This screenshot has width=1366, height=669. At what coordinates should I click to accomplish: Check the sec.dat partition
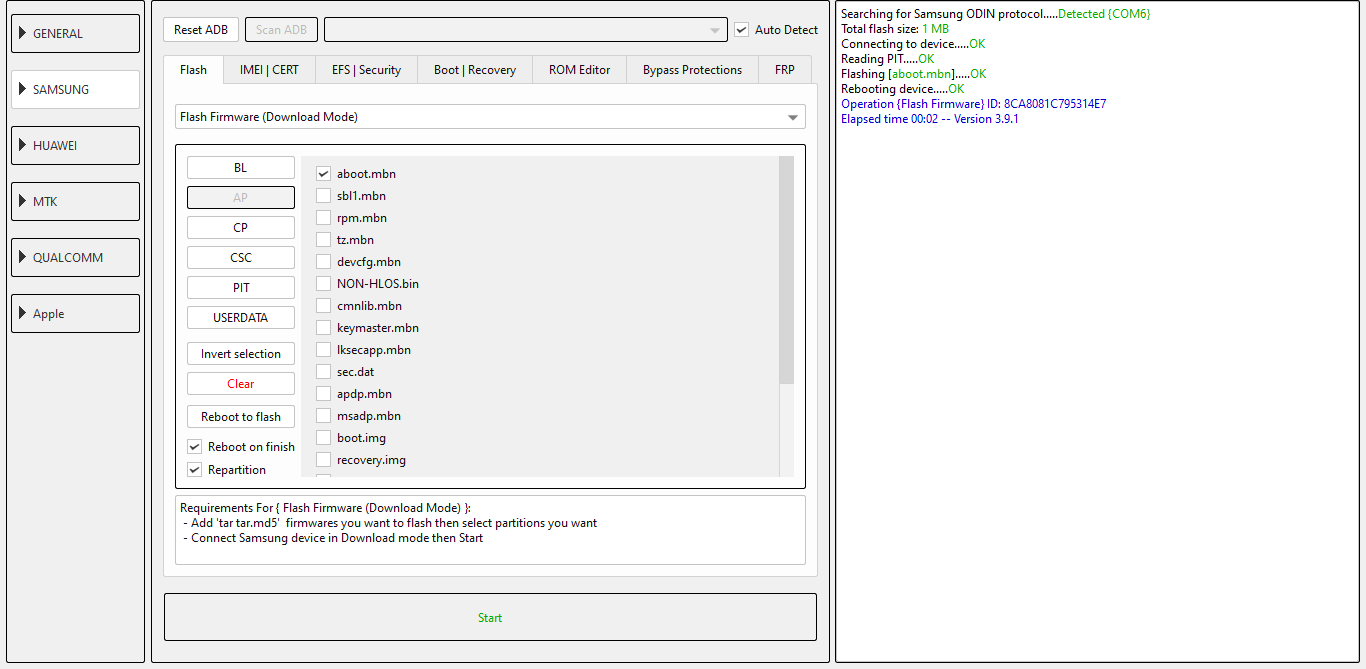[x=323, y=372]
